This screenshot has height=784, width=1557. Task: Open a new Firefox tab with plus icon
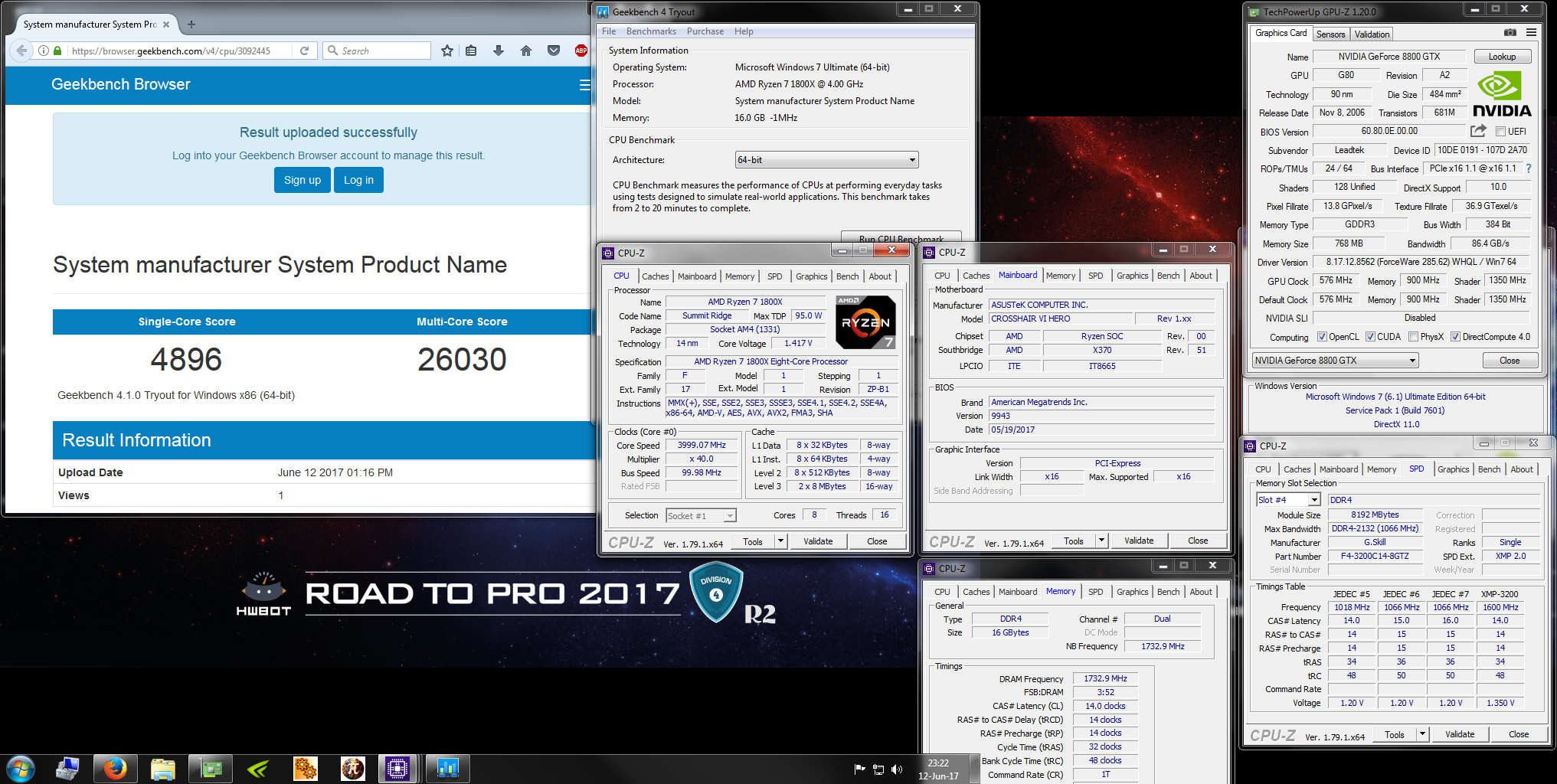coord(191,24)
